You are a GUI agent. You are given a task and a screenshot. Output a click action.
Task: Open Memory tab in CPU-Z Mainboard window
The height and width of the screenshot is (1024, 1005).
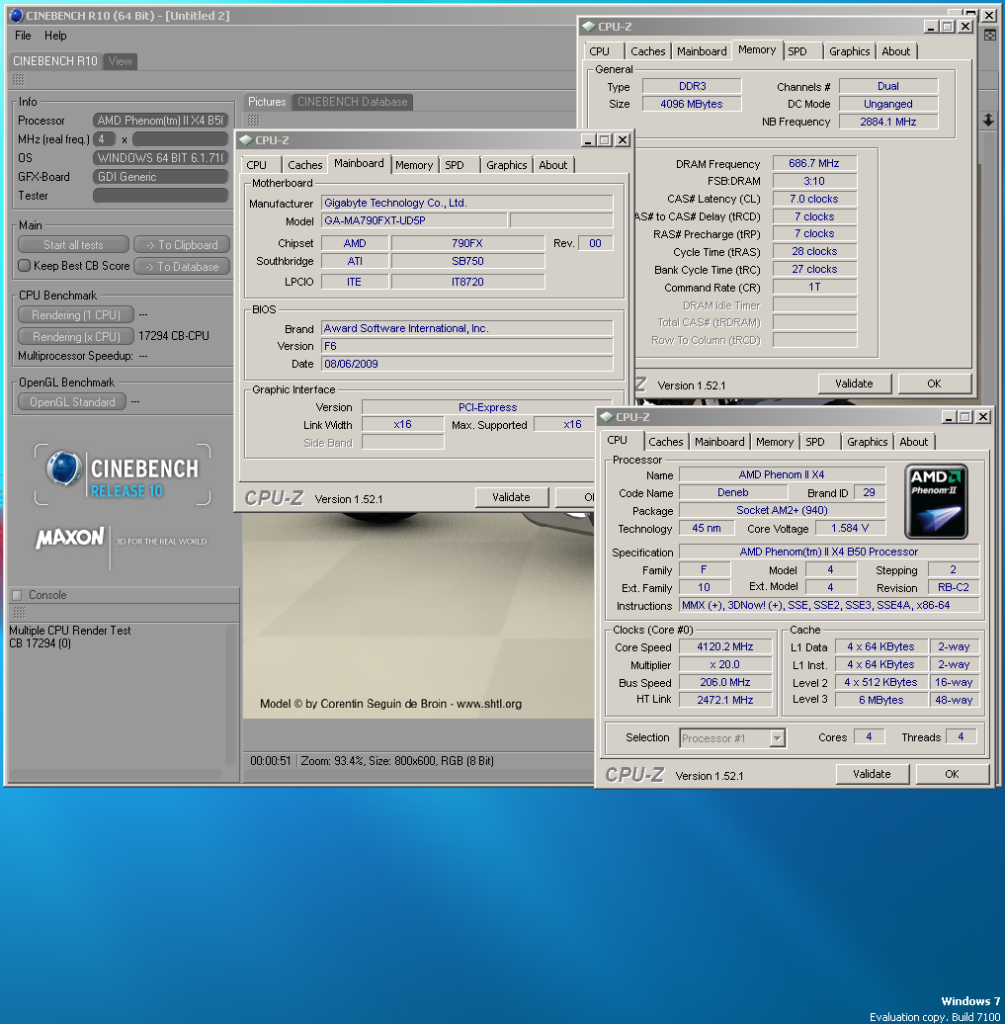pos(414,165)
